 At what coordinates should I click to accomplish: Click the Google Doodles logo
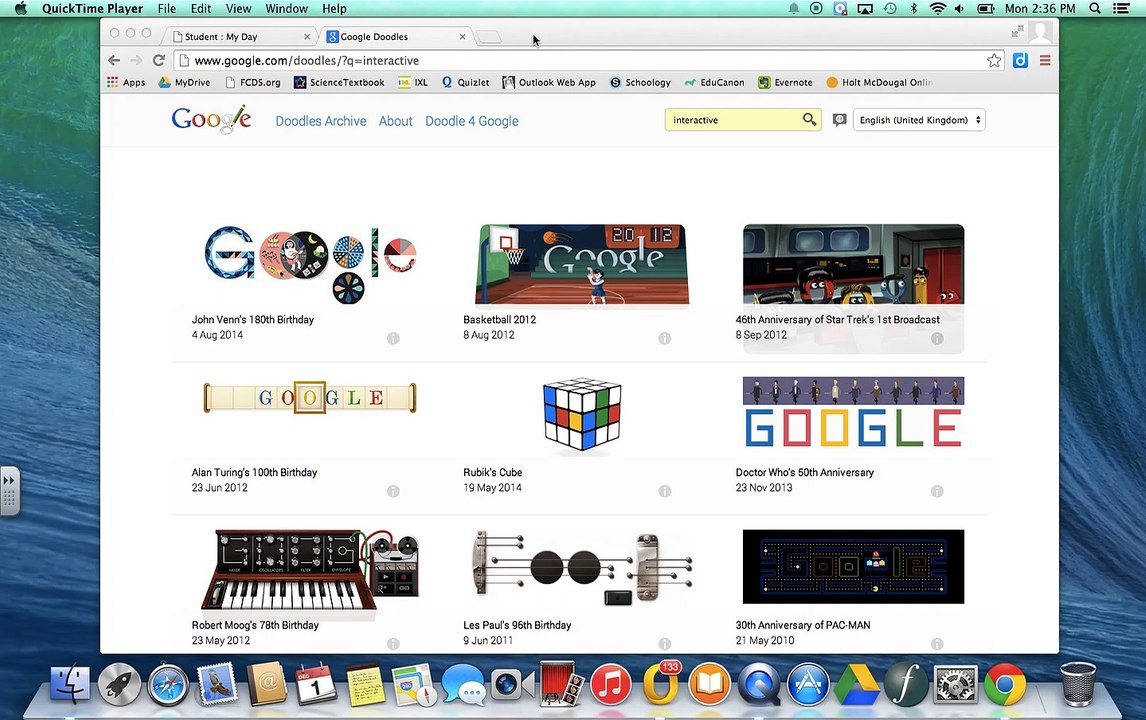pos(211,120)
